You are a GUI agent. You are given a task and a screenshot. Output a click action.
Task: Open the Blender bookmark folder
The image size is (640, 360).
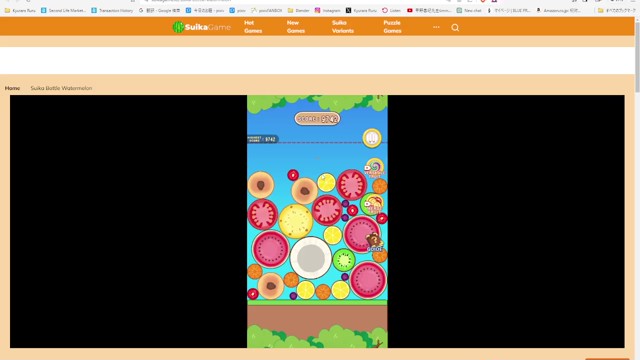point(298,10)
